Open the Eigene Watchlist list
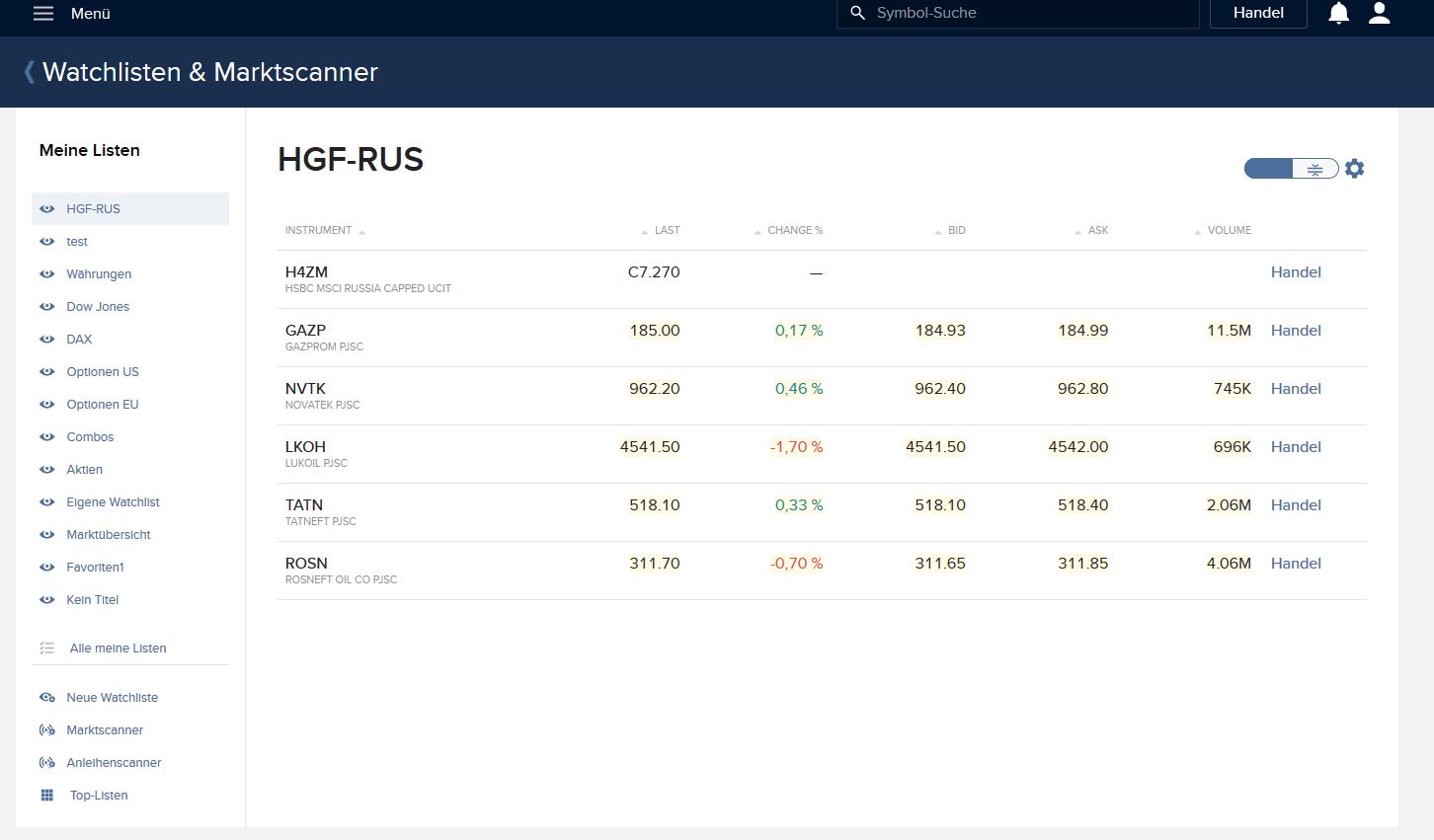The width and height of the screenshot is (1434, 840). pos(113,502)
